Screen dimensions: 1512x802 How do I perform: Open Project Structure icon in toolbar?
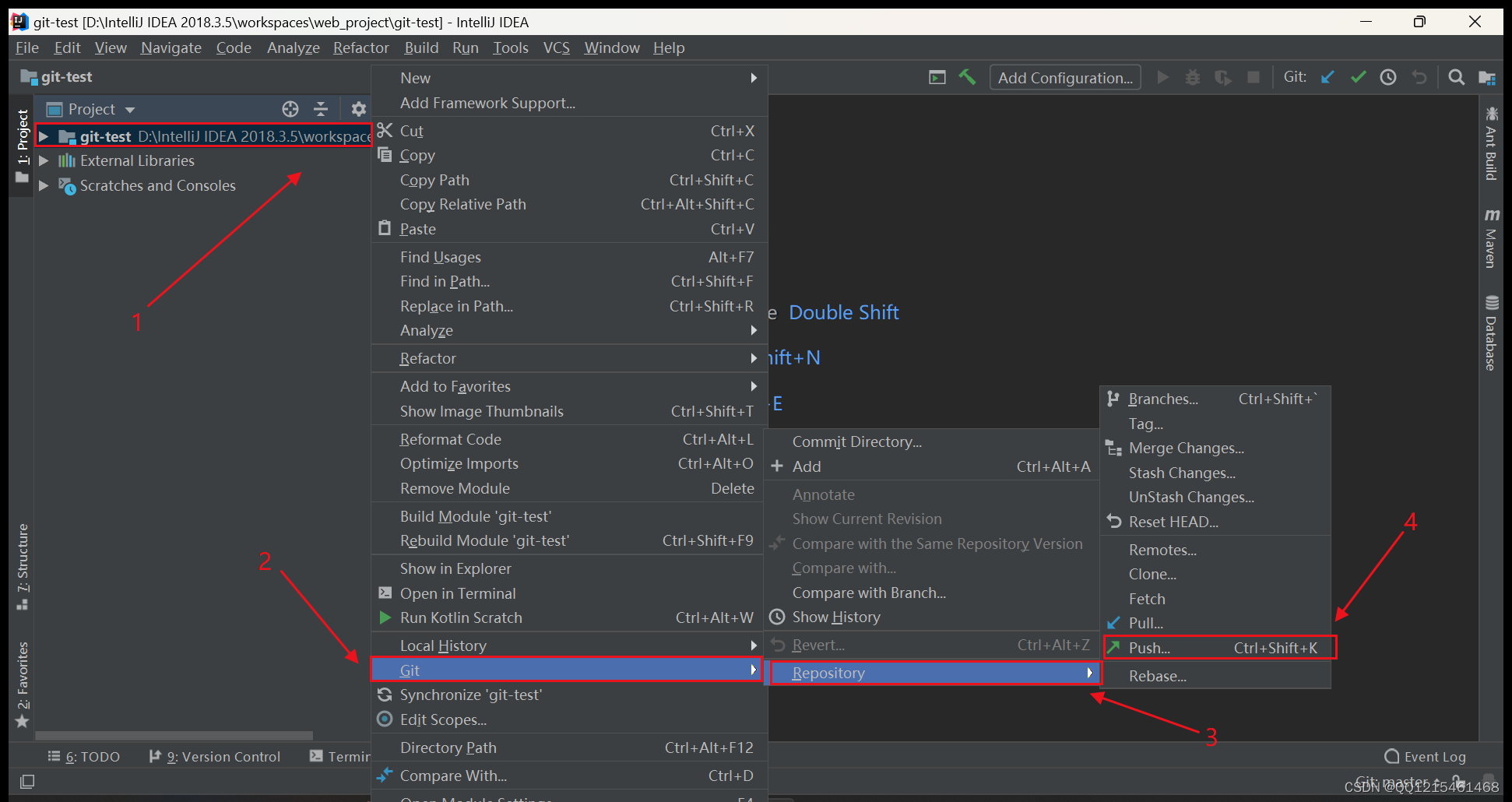1486,77
